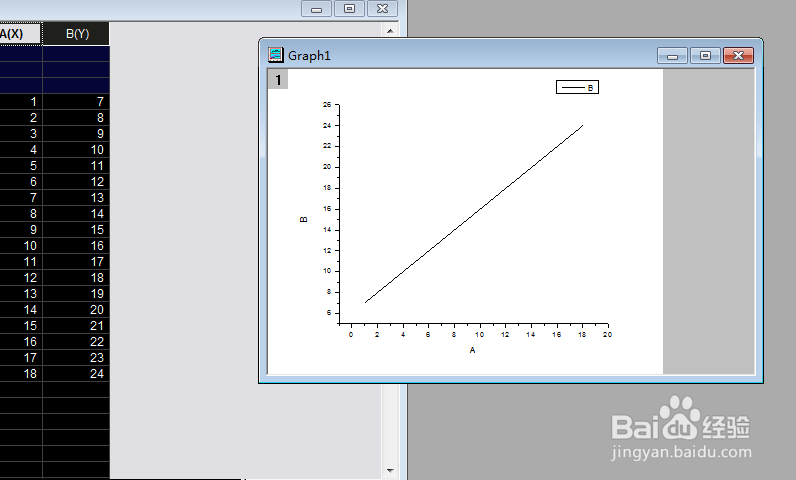Select B cell containing 13
This screenshot has height=480, width=796.
pyautogui.click(x=76, y=197)
